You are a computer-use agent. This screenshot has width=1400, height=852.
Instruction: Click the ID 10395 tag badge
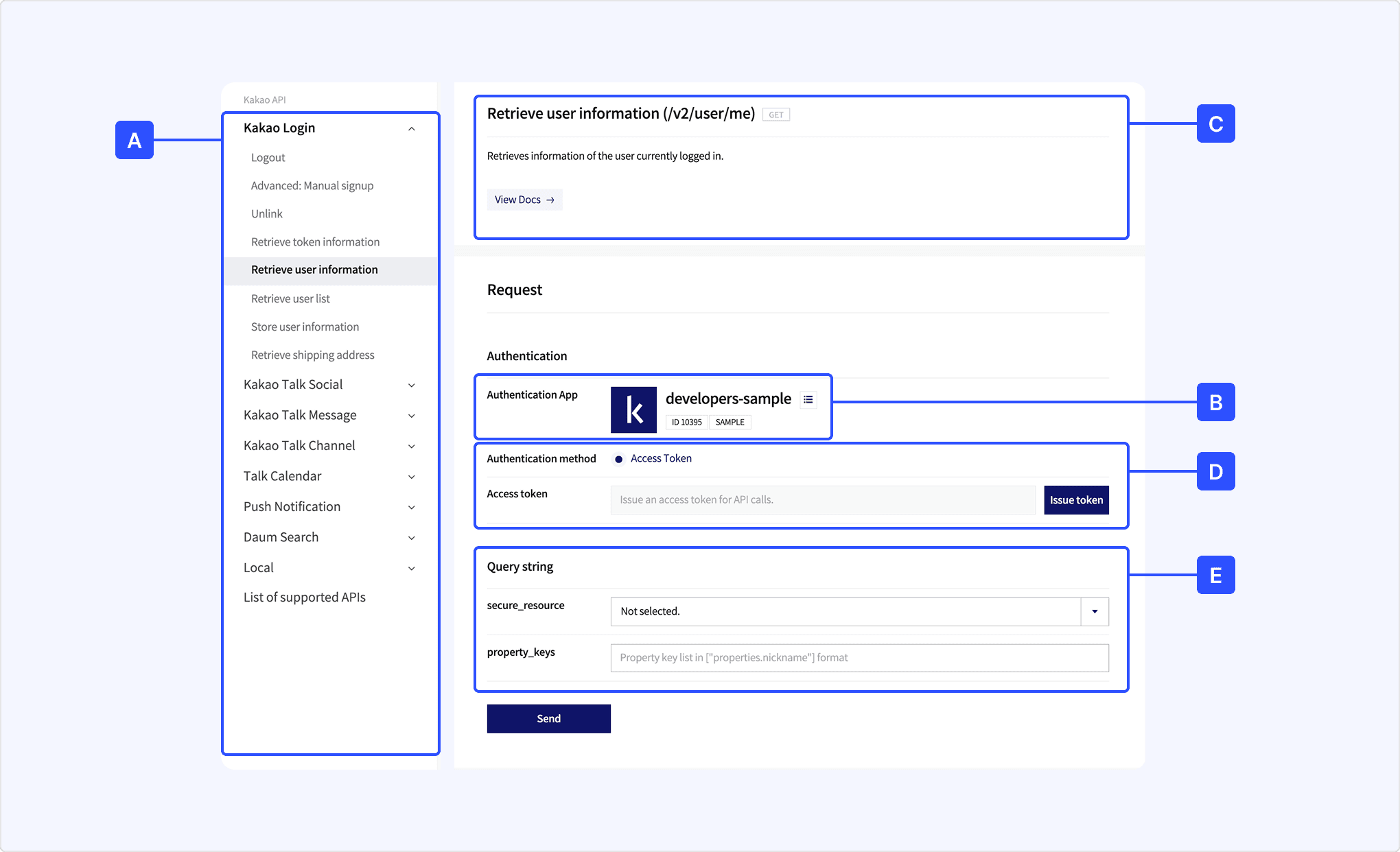[686, 422]
